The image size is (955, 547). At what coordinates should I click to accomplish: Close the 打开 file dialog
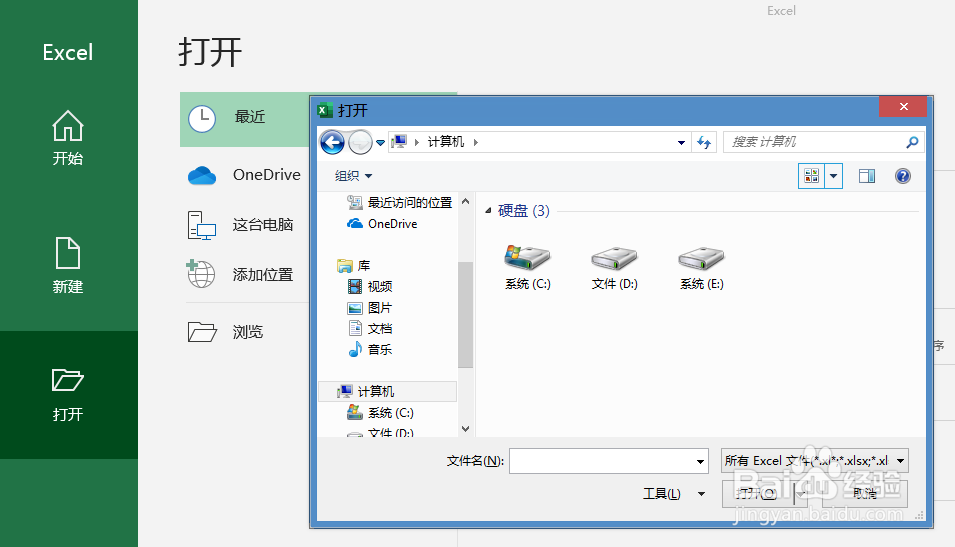click(903, 107)
